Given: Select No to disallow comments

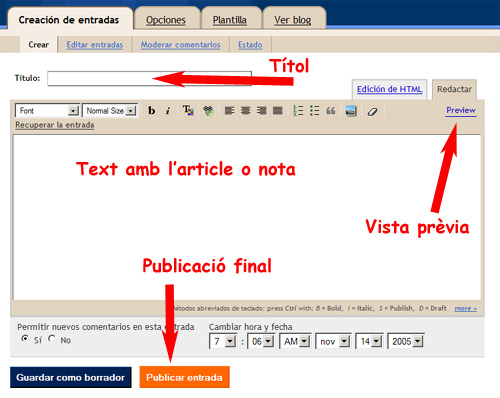Looking at the screenshot, I should (x=51, y=339).
